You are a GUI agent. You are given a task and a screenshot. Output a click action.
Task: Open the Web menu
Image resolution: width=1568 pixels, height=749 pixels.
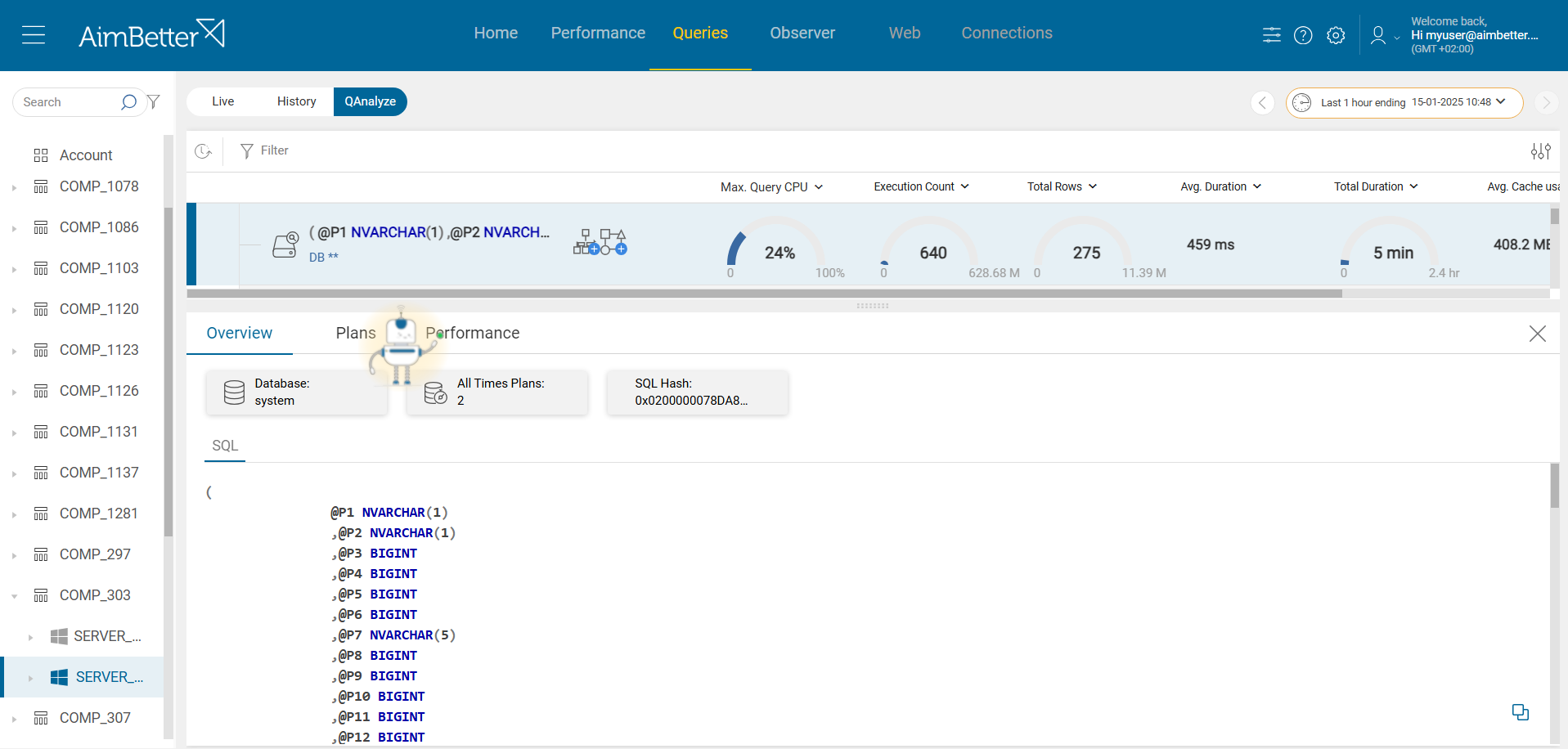[905, 34]
